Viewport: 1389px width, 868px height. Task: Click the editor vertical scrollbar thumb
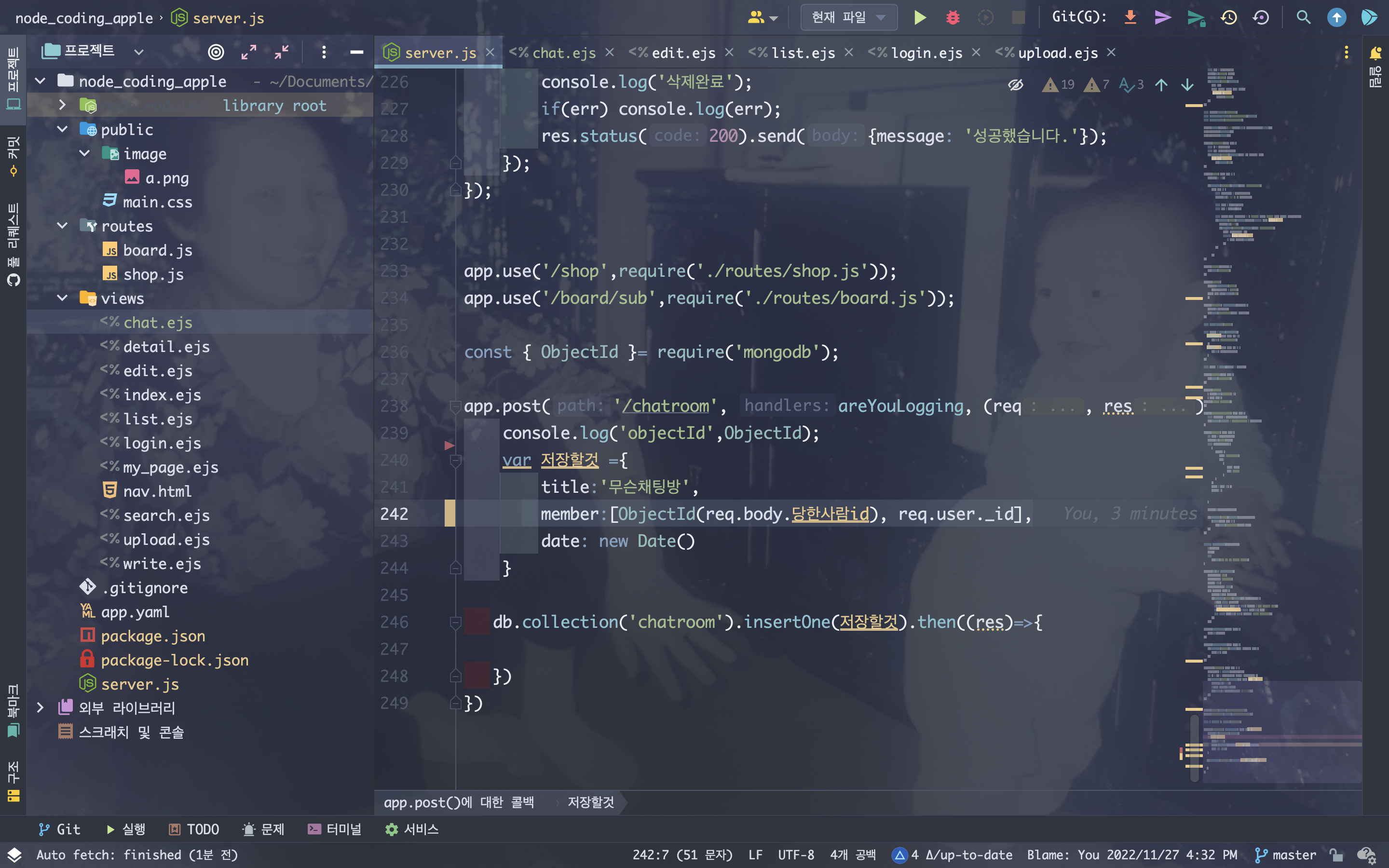click(1195, 748)
